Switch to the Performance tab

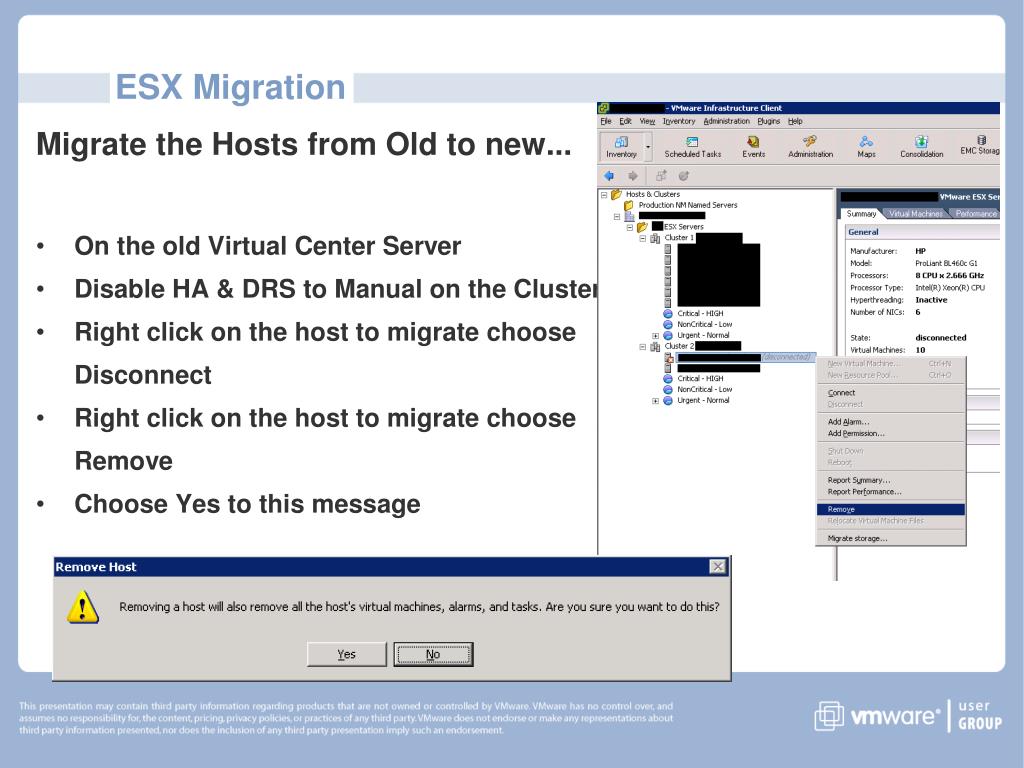tap(976, 214)
